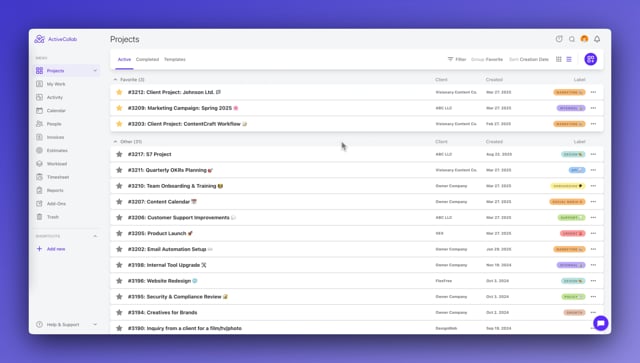Open the notifications bell
Screen dimensions: 640x363
(x=597, y=39)
